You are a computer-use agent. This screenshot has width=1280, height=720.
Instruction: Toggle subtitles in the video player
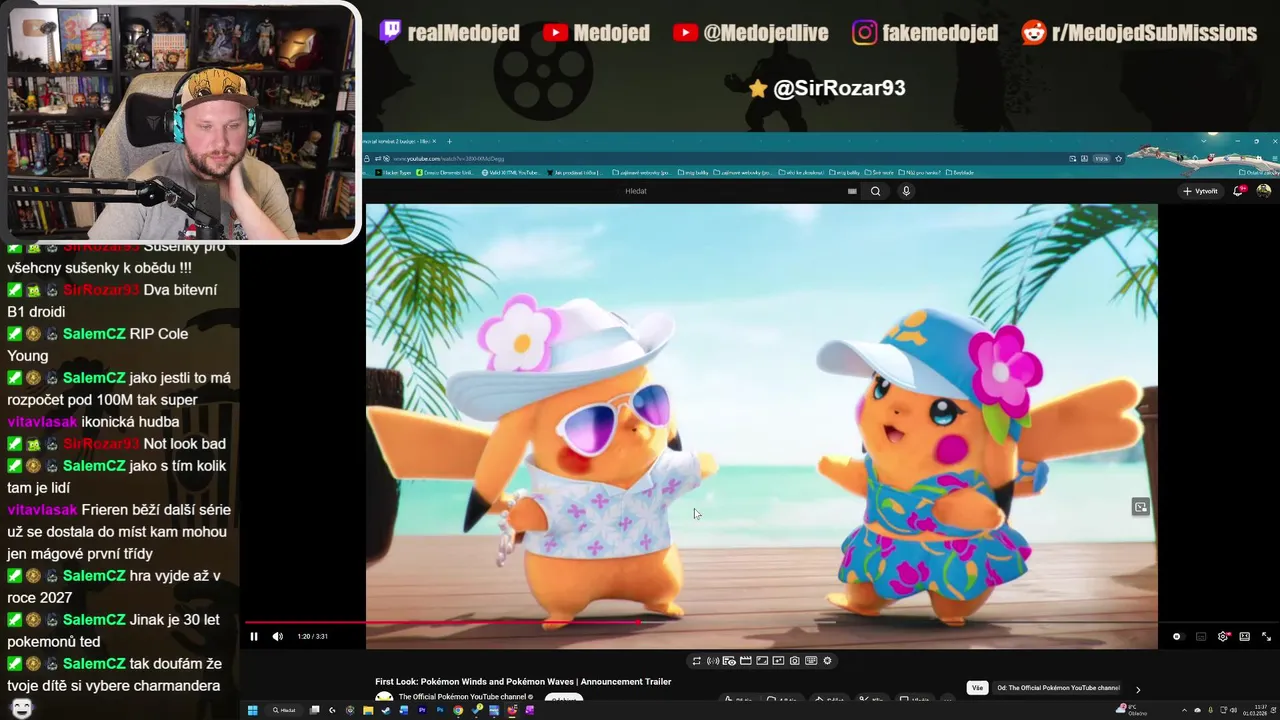coord(1201,636)
